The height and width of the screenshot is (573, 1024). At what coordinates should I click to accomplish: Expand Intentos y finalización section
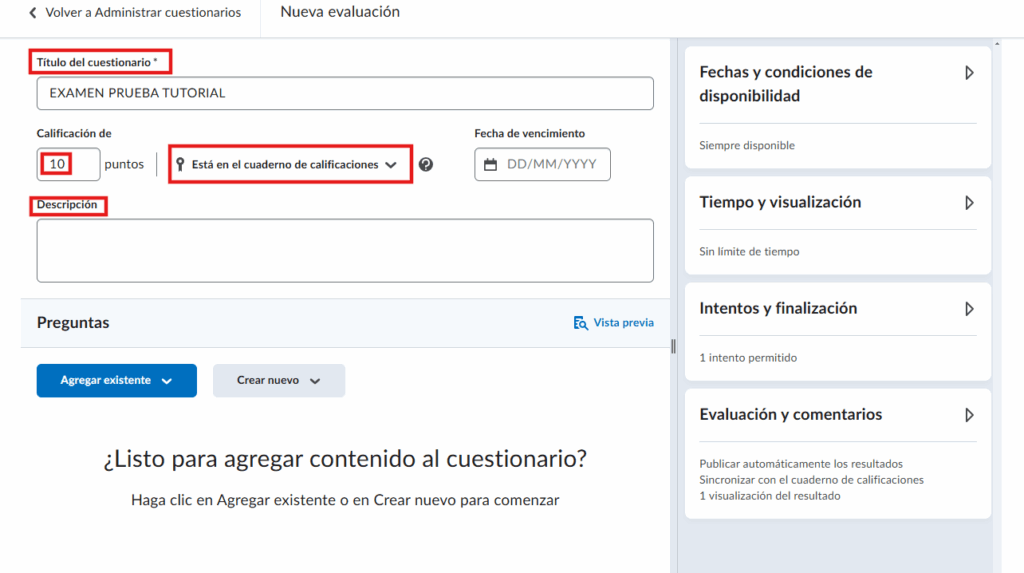tap(968, 308)
